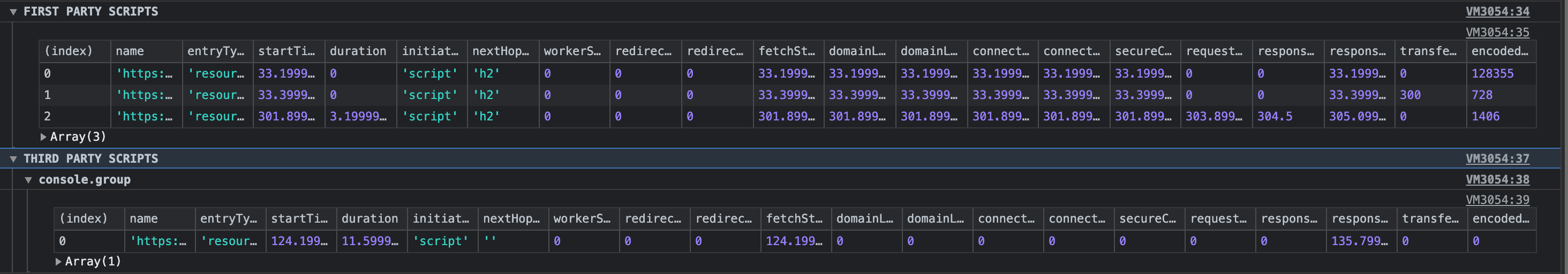The width and height of the screenshot is (1568, 274).
Task: Select the 'https:… name in first party row 2
Action: tap(144, 116)
